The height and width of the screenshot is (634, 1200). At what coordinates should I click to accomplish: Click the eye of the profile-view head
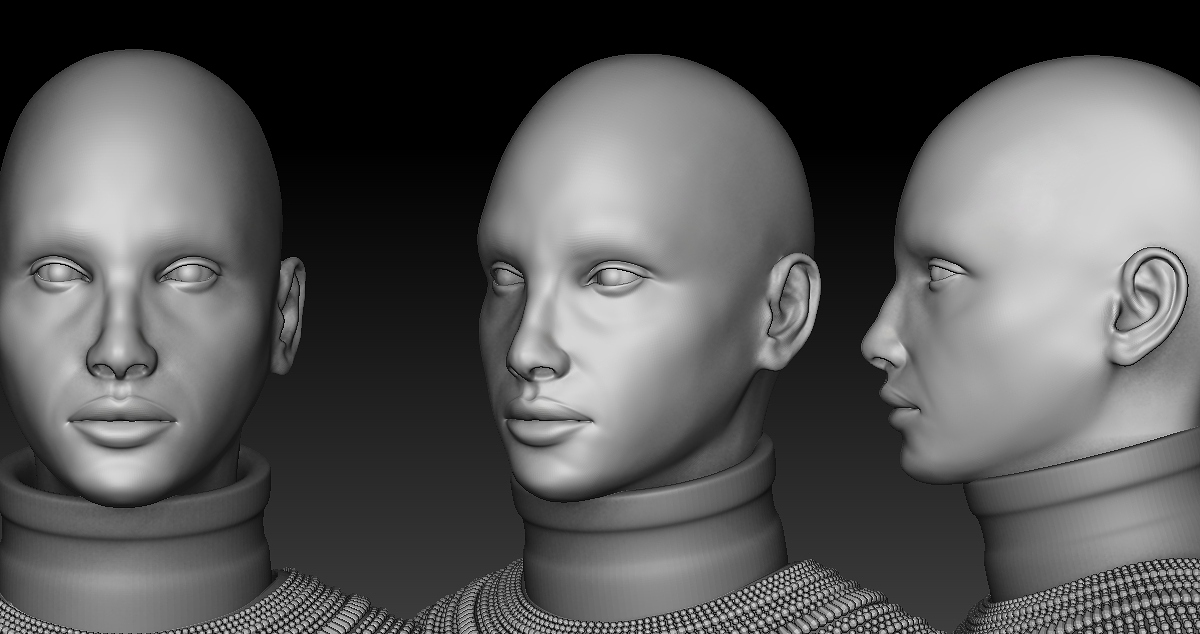[944, 270]
